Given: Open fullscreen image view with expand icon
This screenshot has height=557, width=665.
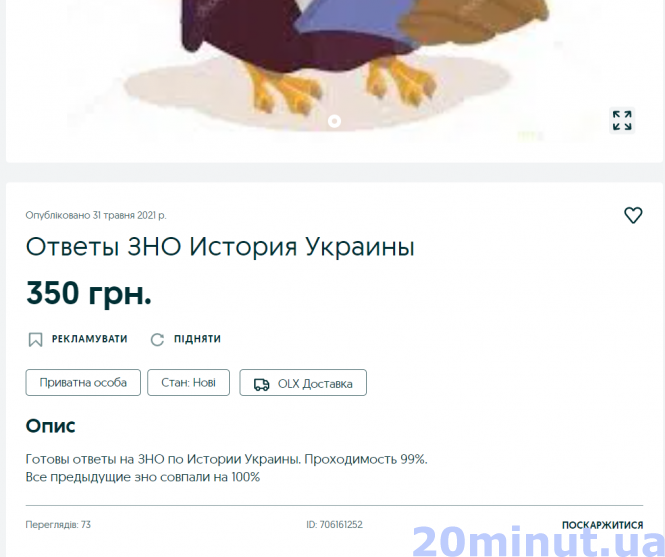Looking at the screenshot, I should tap(622, 120).
